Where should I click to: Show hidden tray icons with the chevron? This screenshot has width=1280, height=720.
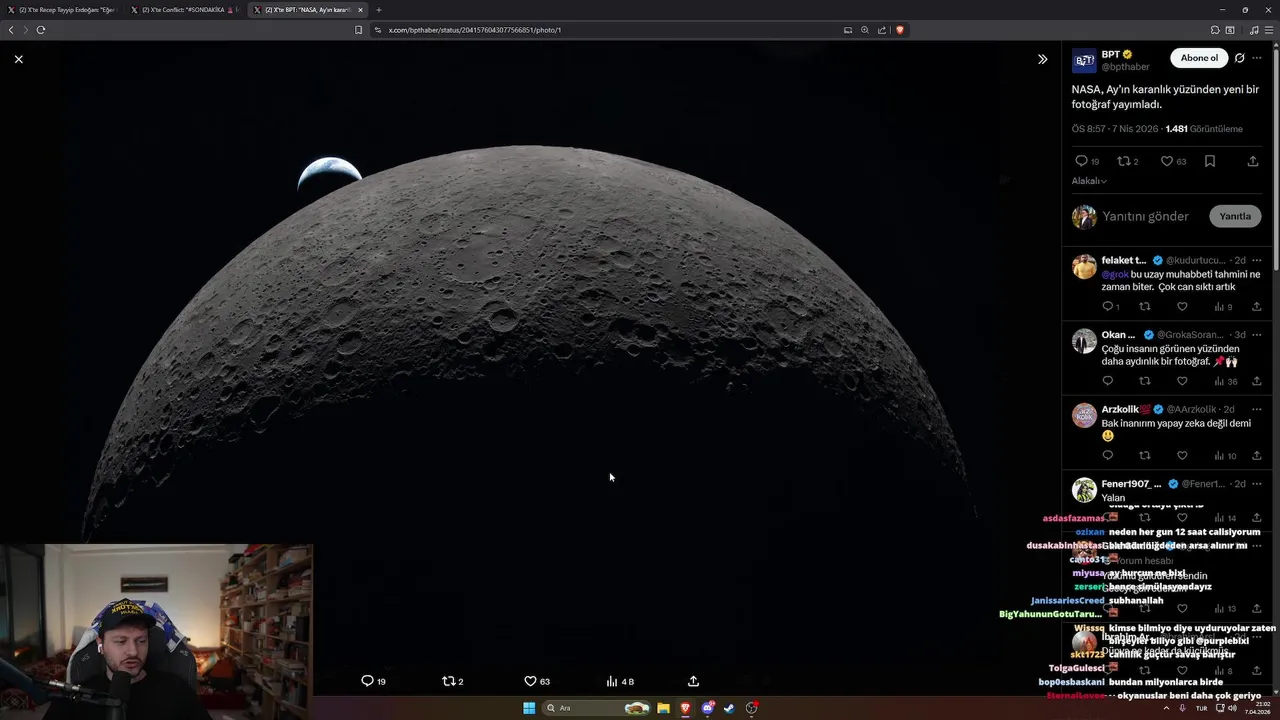[1166, 708]
